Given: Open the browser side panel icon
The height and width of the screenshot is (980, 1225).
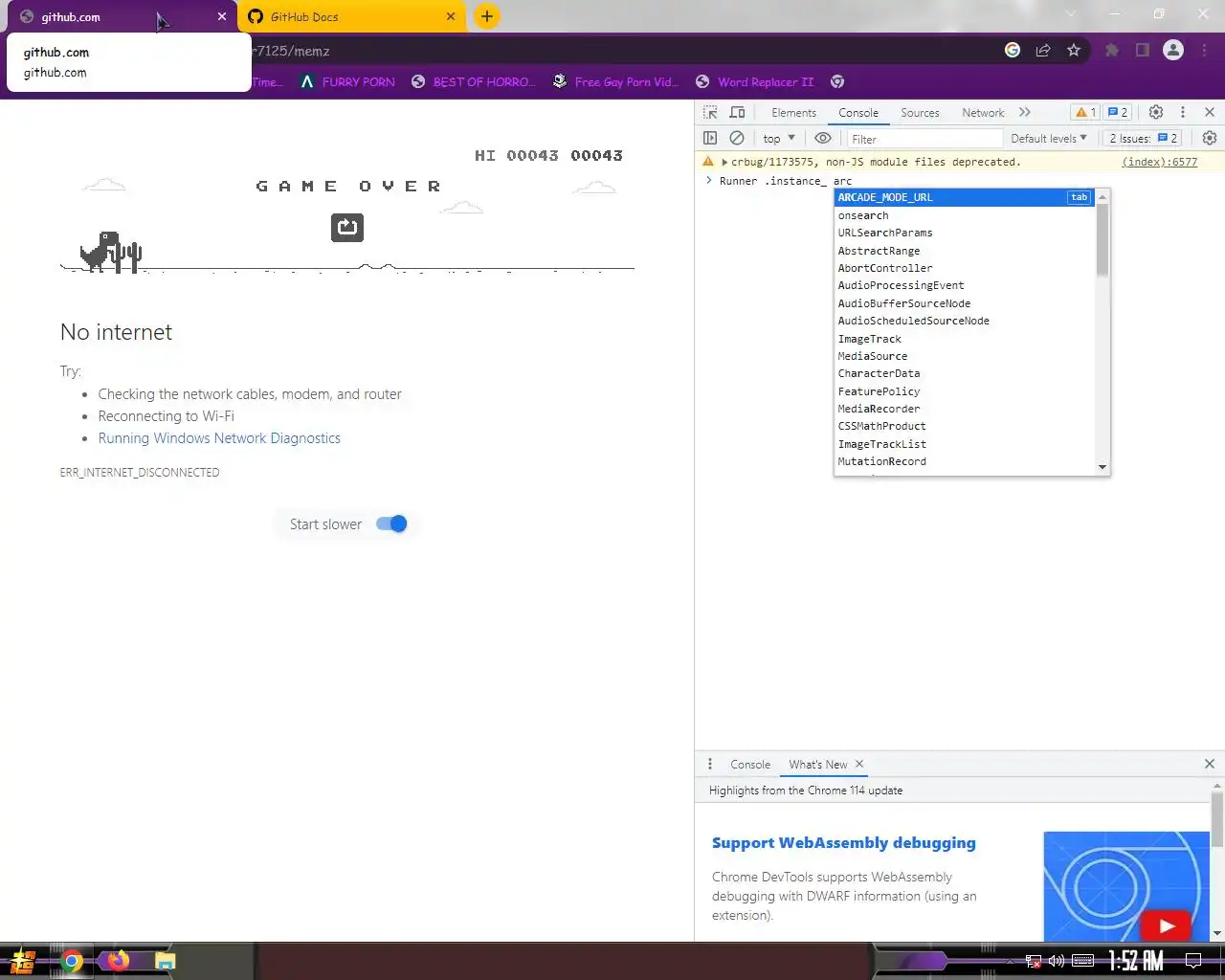Looking at the screenshot, I should coord(1143,50).
